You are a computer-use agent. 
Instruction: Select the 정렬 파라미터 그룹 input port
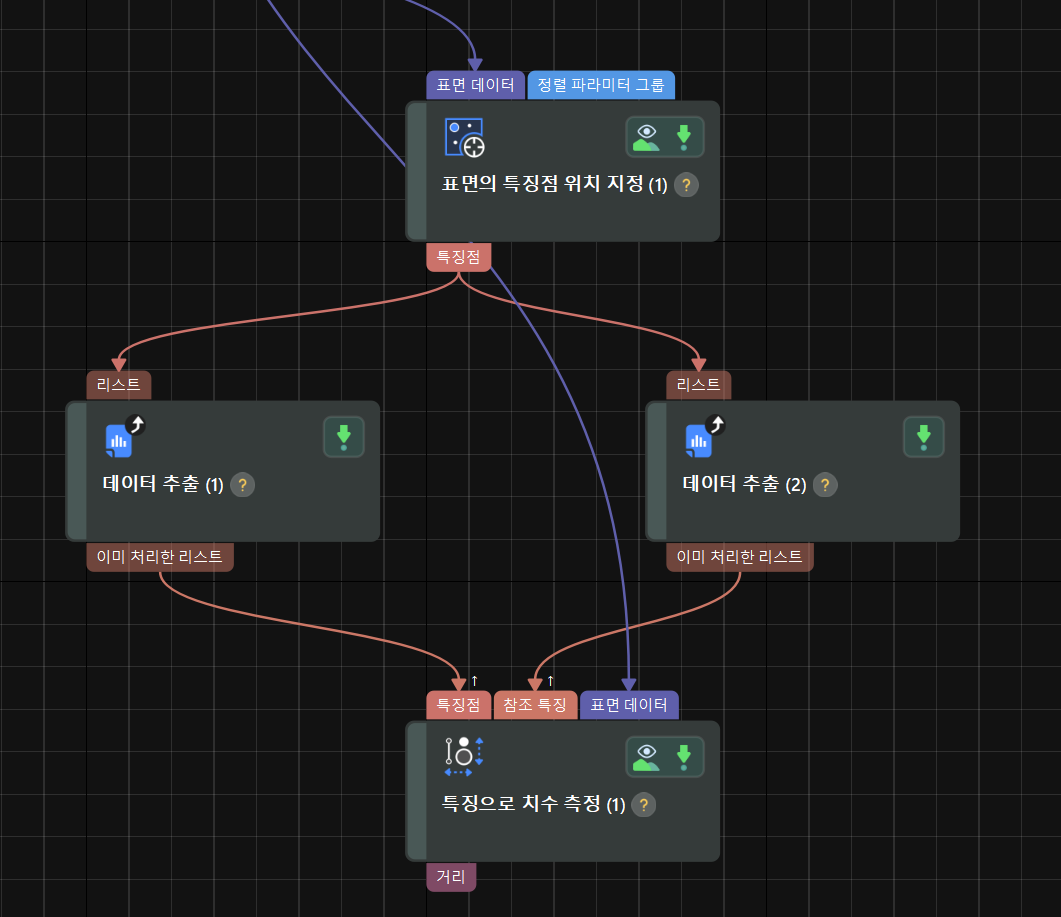click(601, 85)
